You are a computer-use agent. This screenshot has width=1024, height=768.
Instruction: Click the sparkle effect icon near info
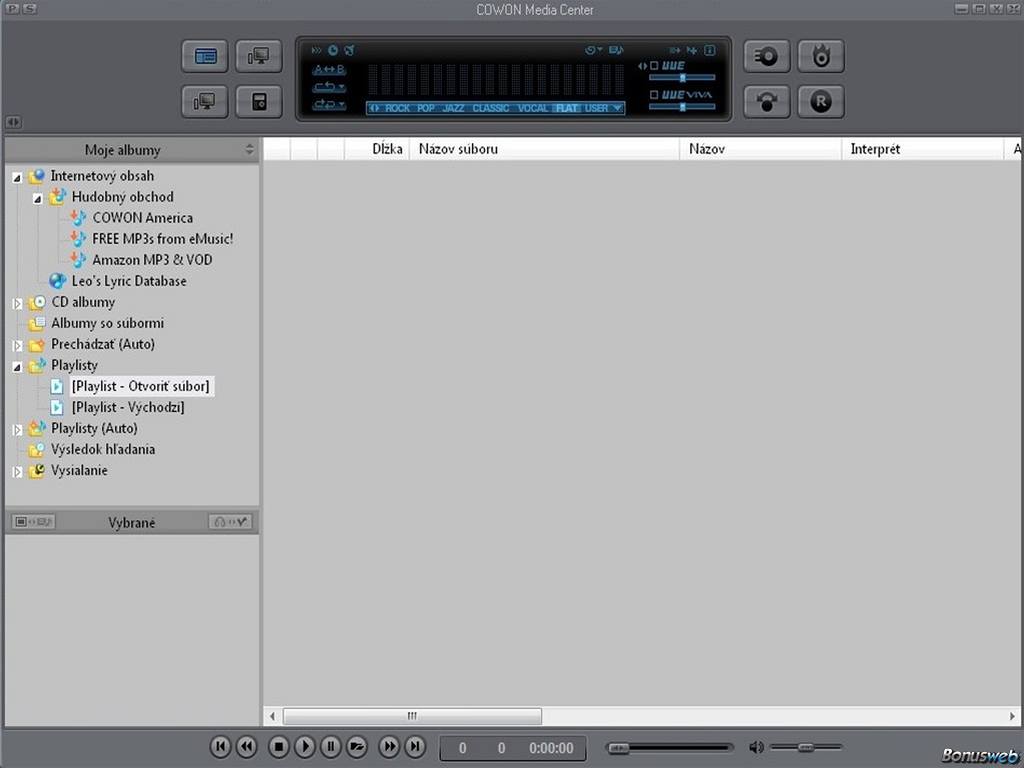tap(692, 50)
